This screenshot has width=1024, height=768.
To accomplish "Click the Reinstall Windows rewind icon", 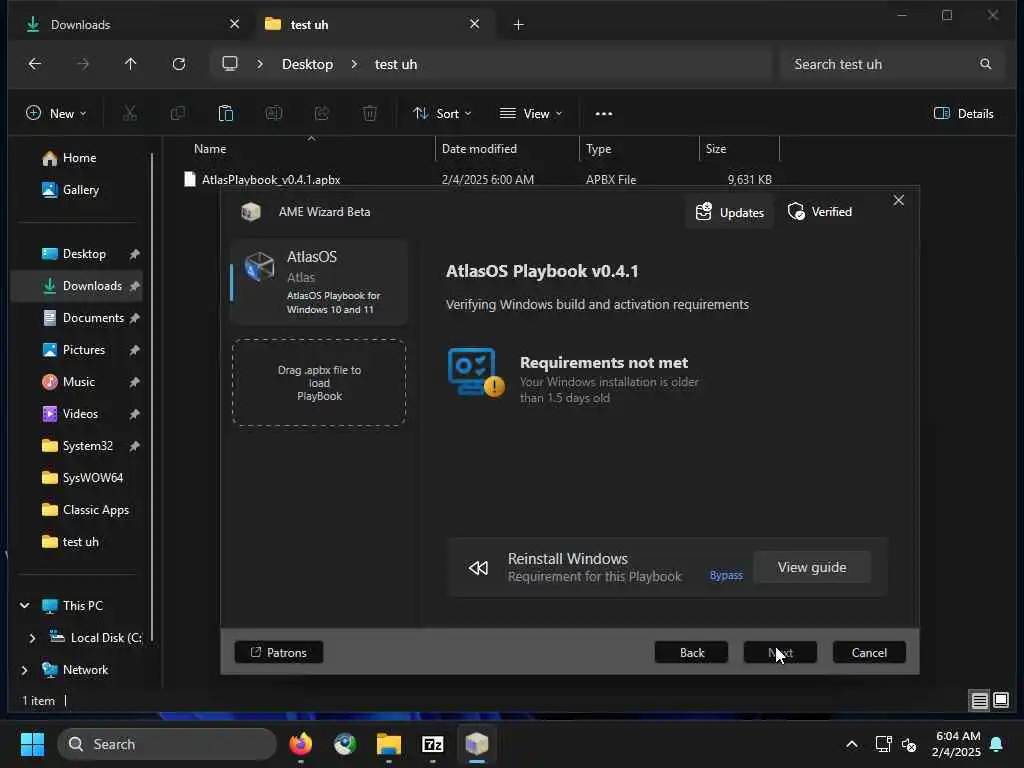I will (x=478, y=568).
